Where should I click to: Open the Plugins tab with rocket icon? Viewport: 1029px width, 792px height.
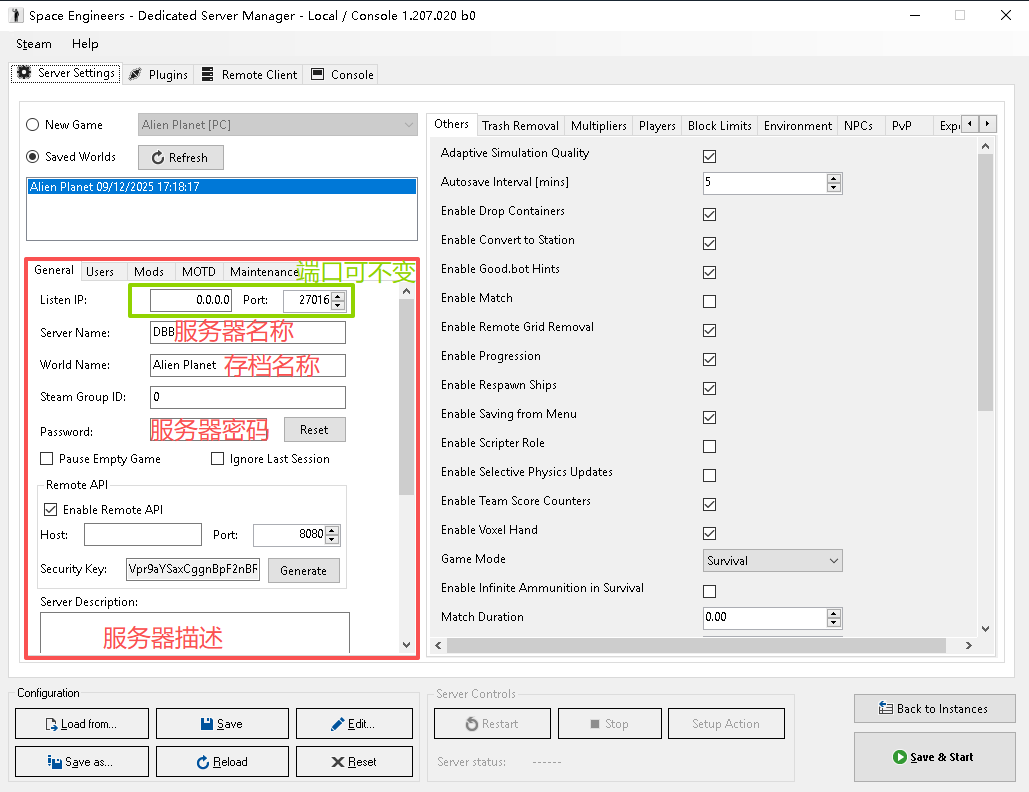(158, 74)
